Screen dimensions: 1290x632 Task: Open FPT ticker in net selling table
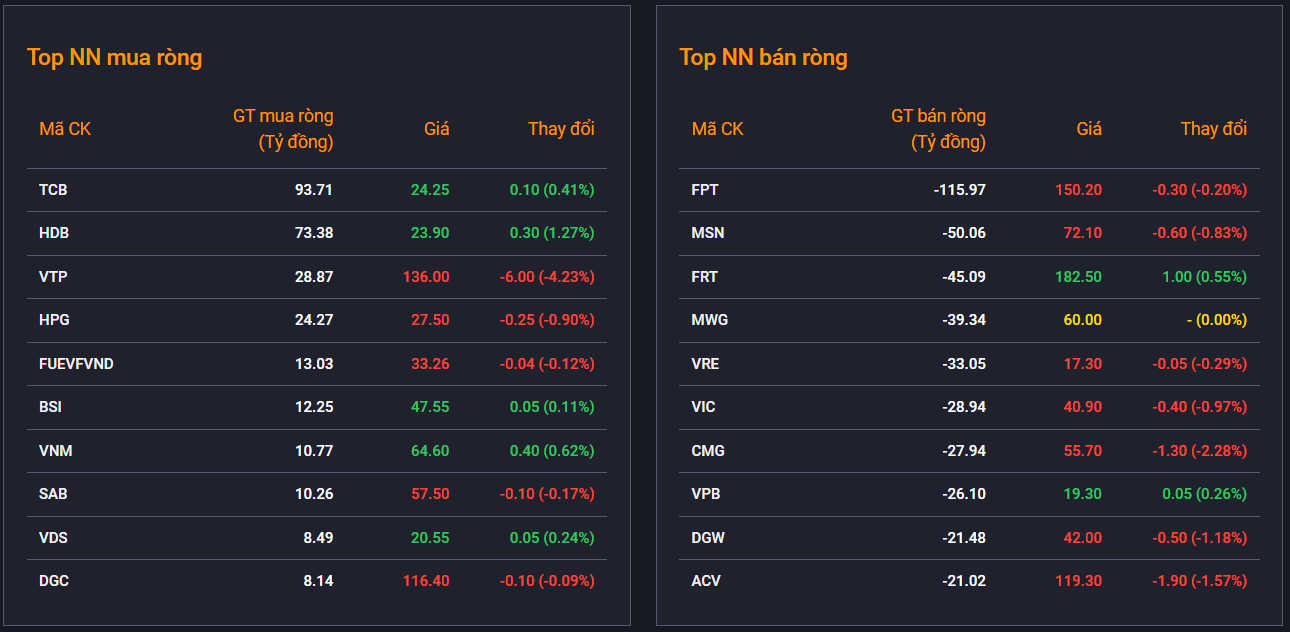705,190
